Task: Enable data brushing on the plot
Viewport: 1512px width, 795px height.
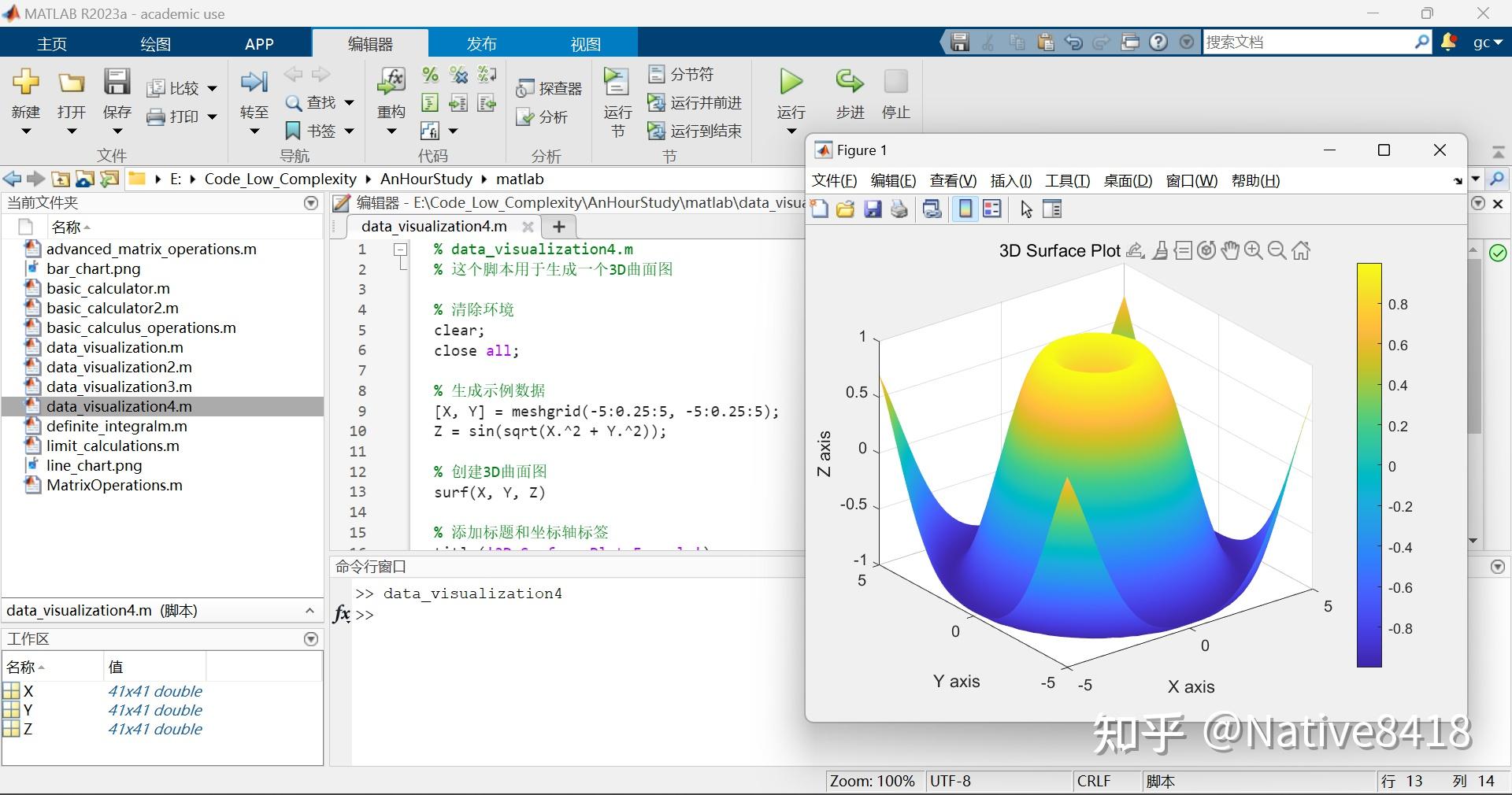Action: coord(1160,251)
